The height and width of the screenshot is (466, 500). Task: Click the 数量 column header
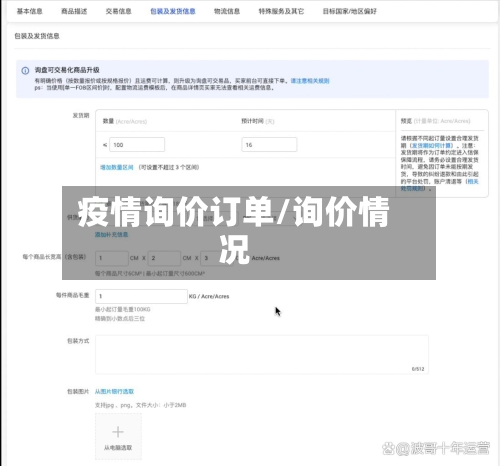(x=108, y=121)
